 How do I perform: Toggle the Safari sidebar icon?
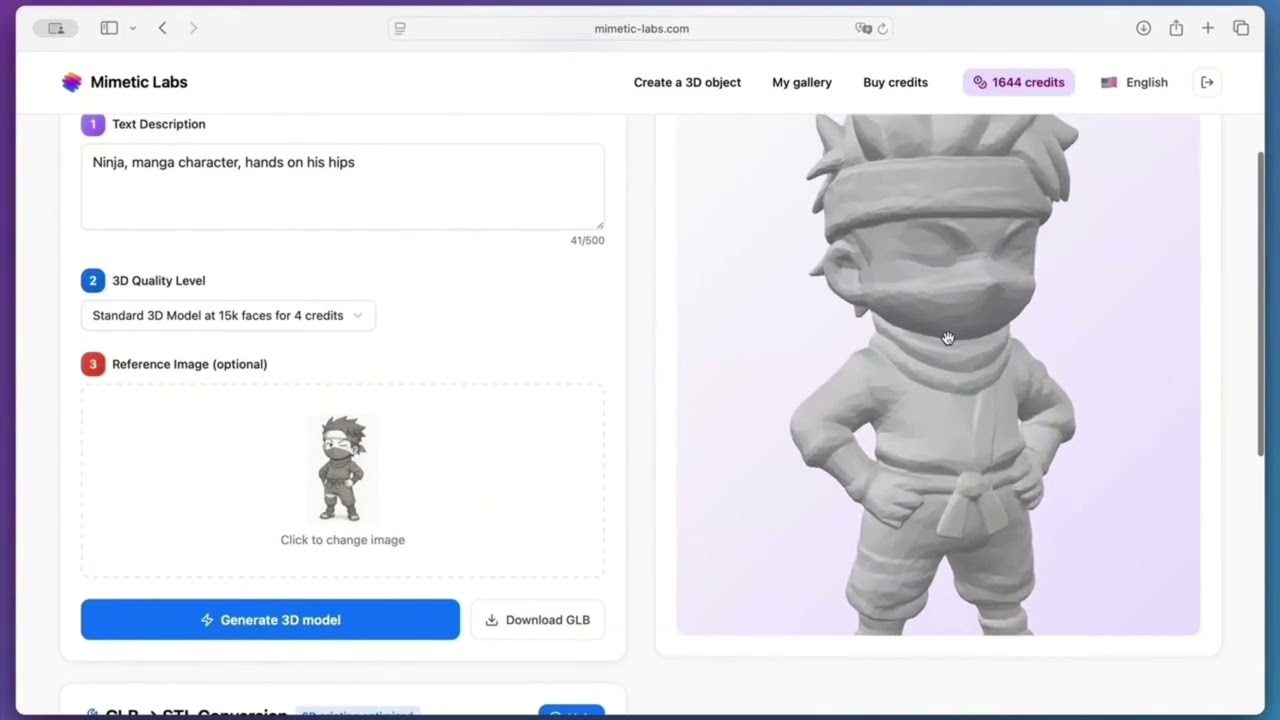pyautogui.click(x=109, y=28)
